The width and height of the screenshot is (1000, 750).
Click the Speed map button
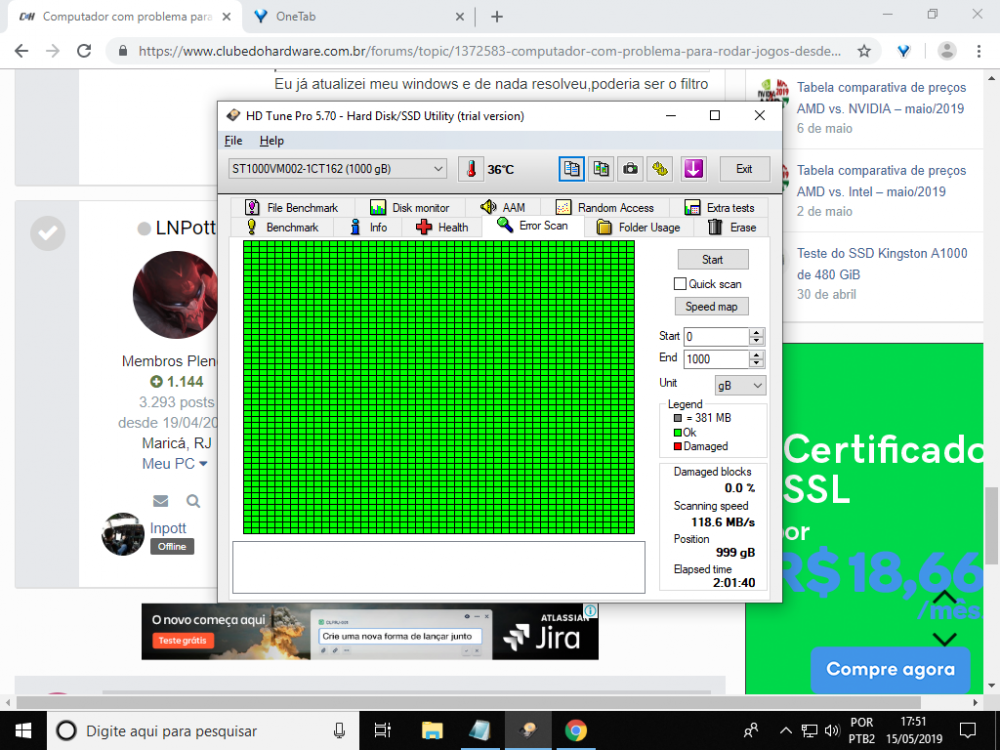click(x=712, y=306)
